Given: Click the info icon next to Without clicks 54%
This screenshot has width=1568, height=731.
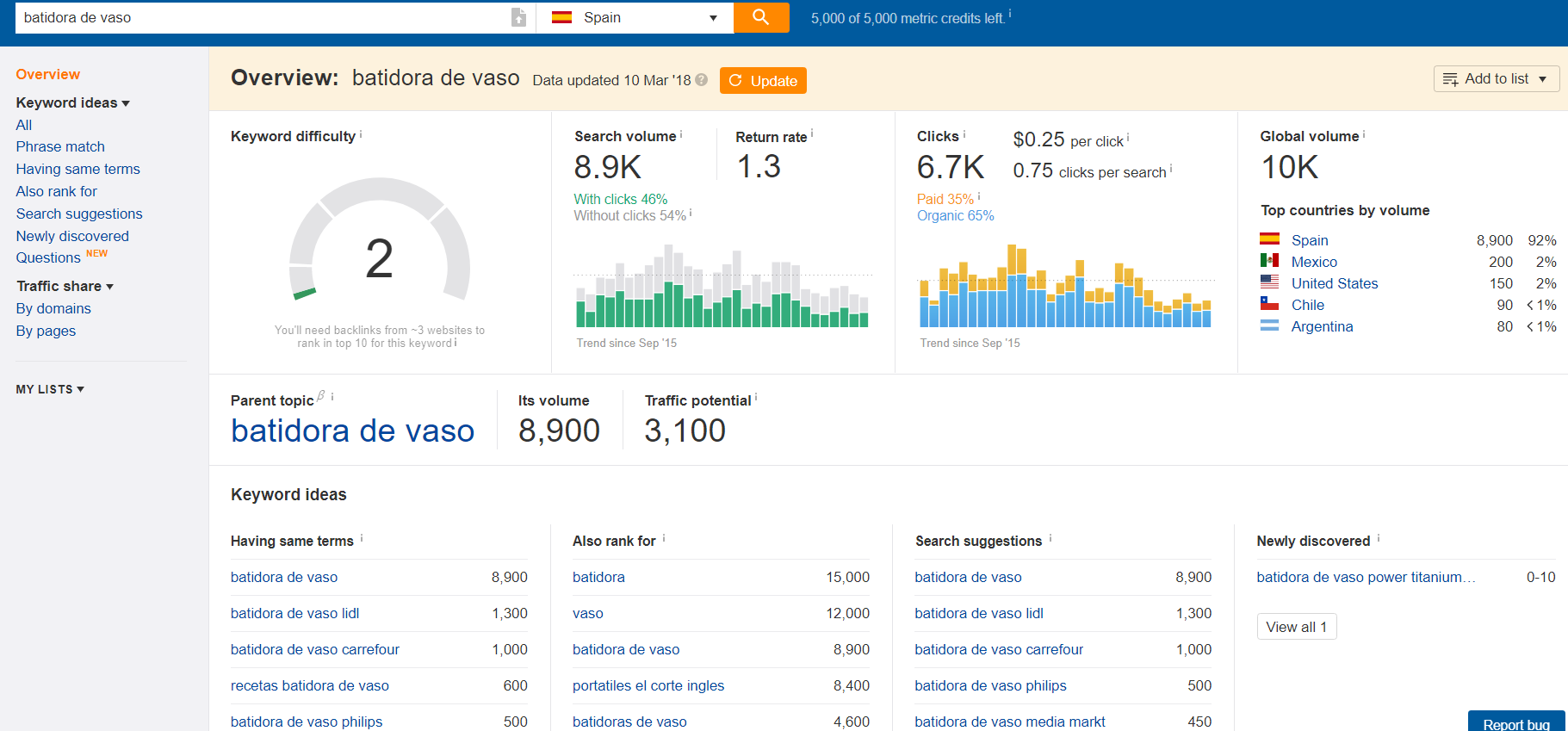Looking at the screenshot, I should click(x=691, y=213).
